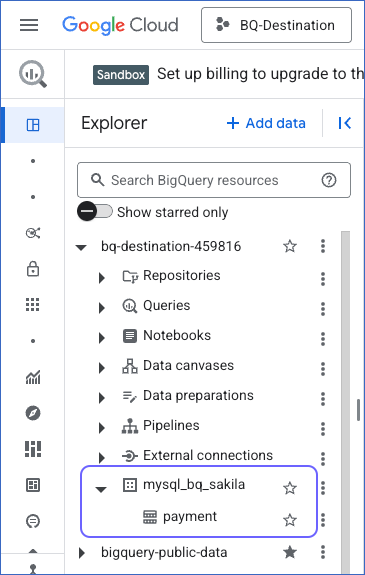The image size is (365, 575).
Task: Click the BigQuery magnifier logo icon
Action: (33, 74)
